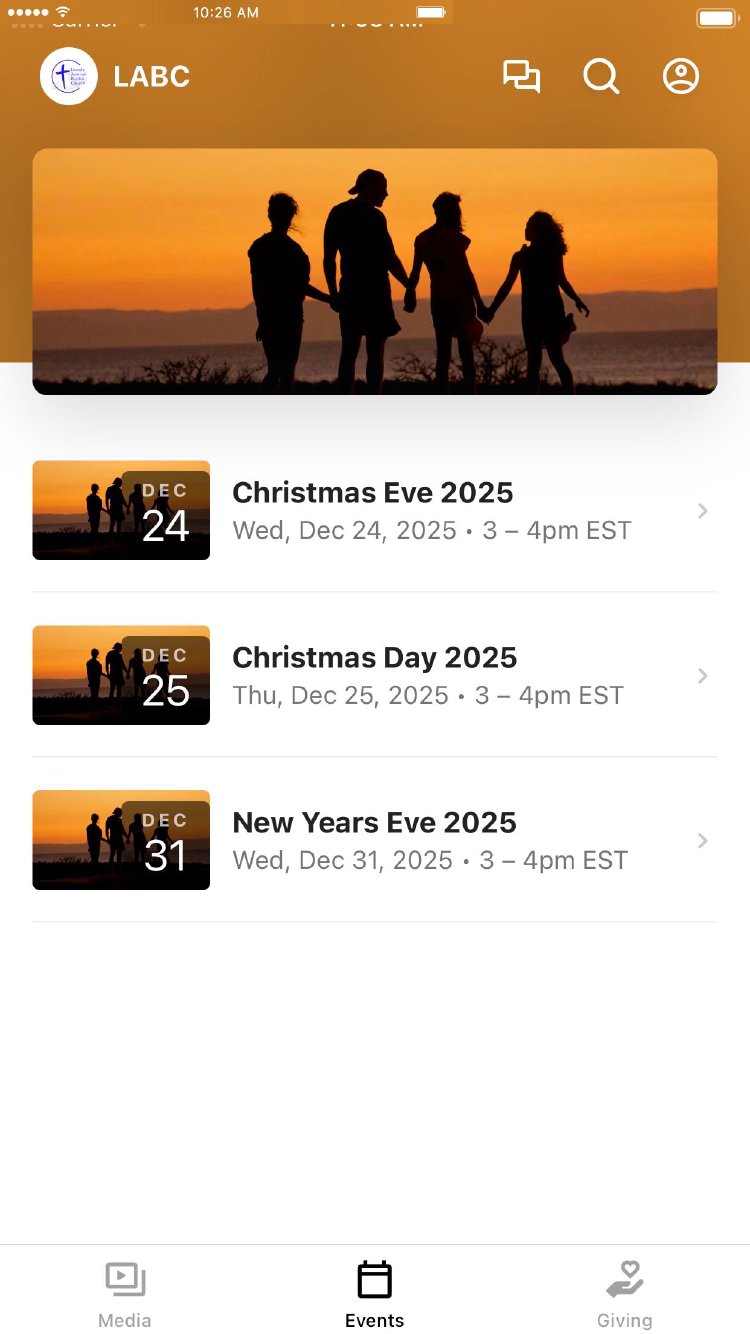Tap the Events calendar icon
Viewport: 750px width, 1334px height.
375,1280
